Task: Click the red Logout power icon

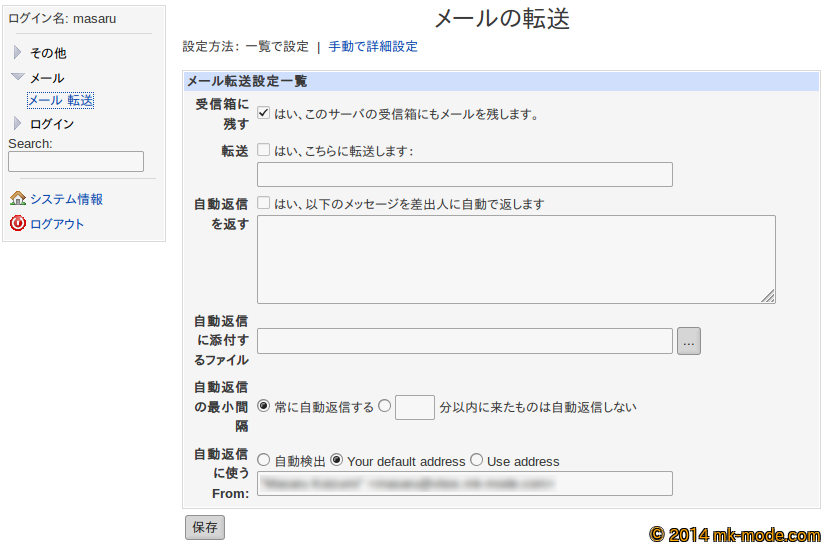Action: click(17, 224)
